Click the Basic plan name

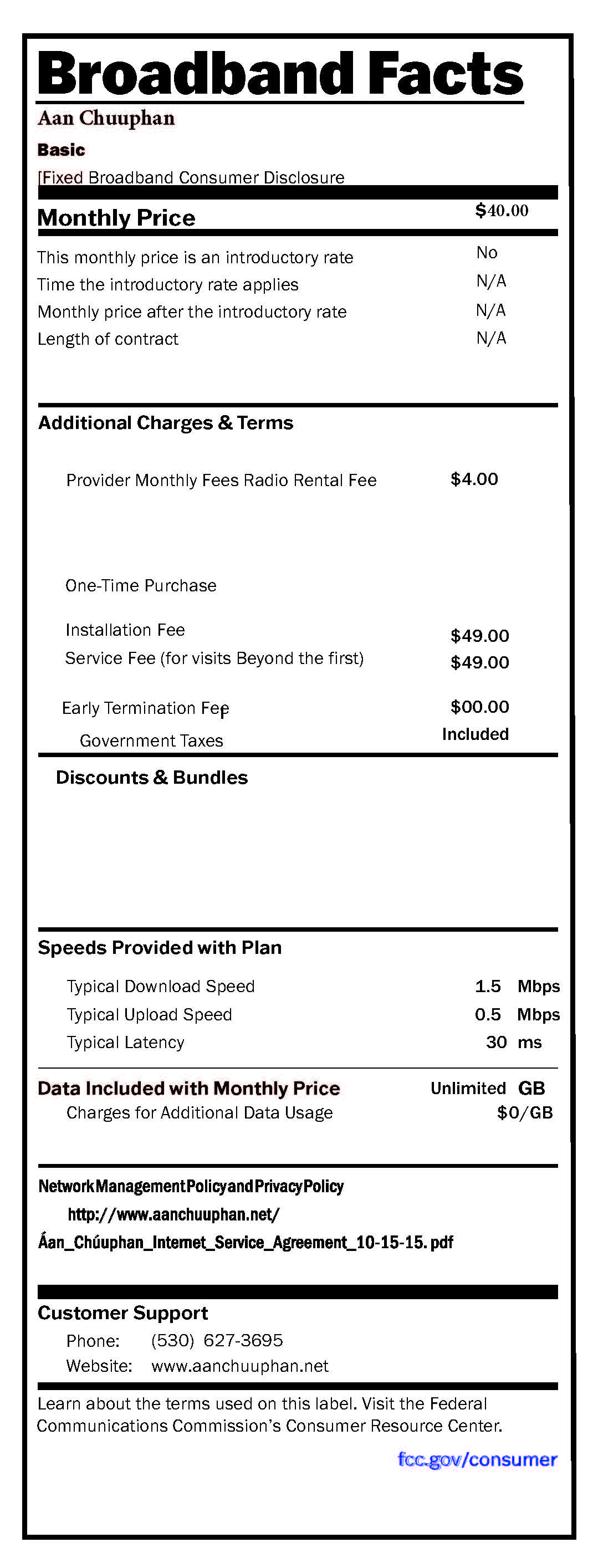tap(61, 150)
